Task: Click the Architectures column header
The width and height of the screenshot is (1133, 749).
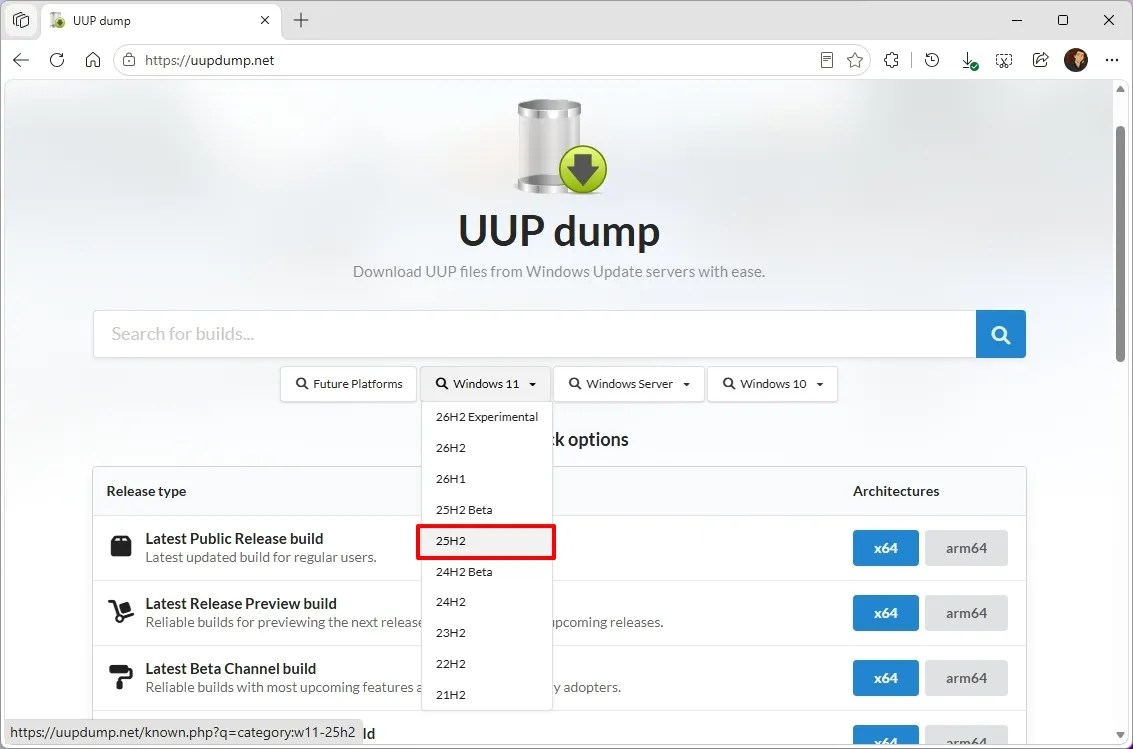Action: pyautogui.click(x=896, y=491)
